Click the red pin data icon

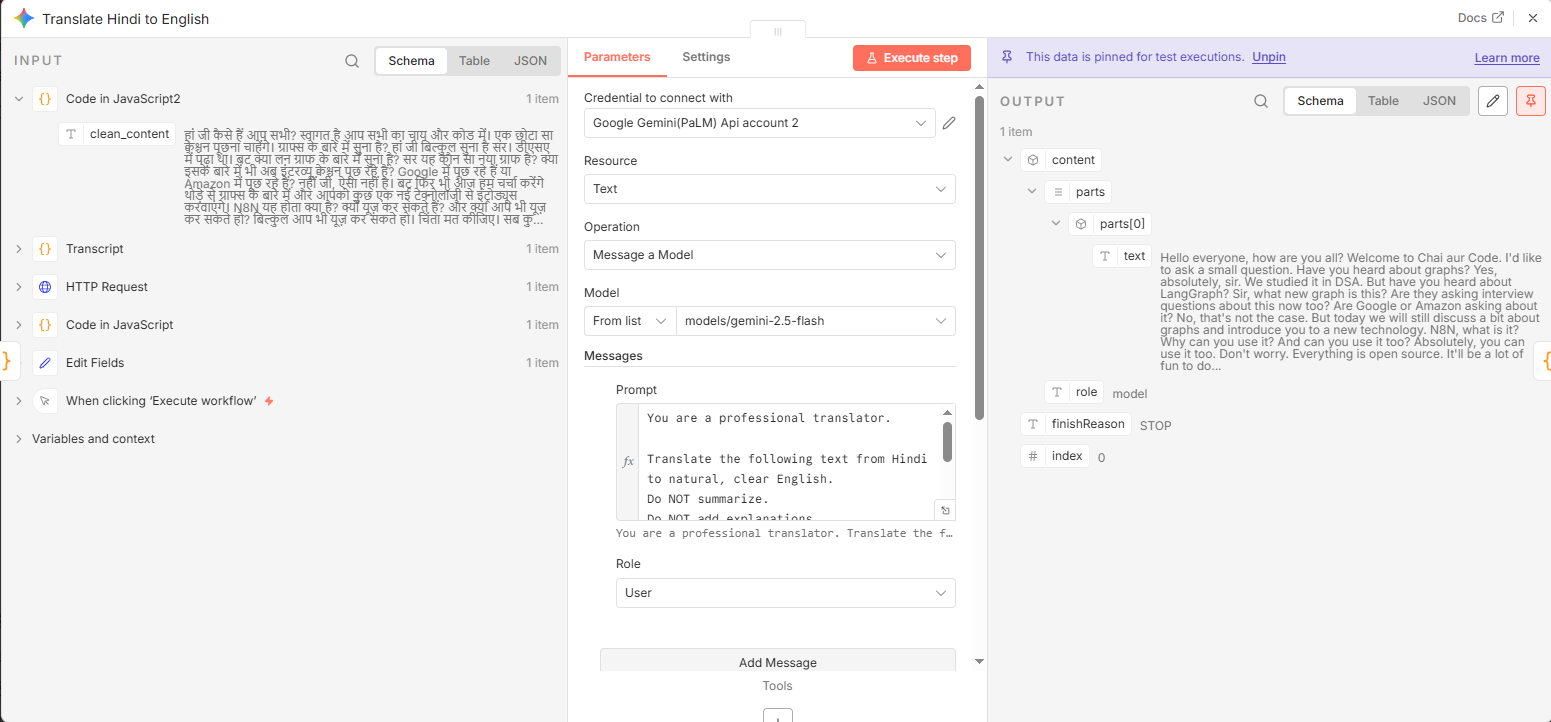pos(1530,101)
